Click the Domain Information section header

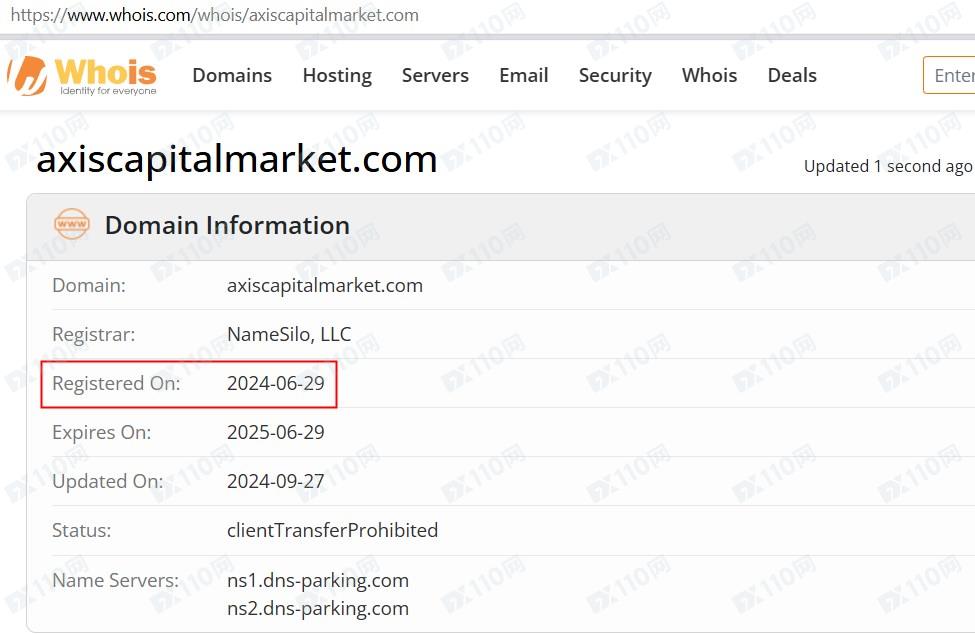(x=227, y=226)
